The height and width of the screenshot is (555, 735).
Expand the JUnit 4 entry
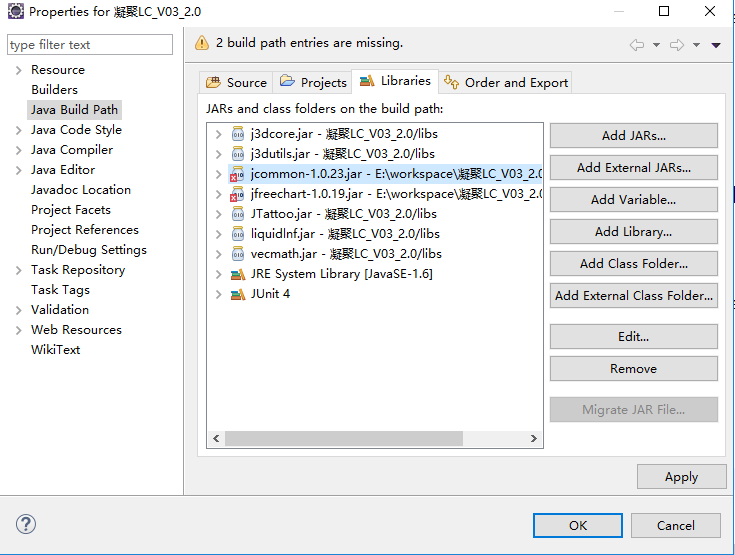(218, 294)
